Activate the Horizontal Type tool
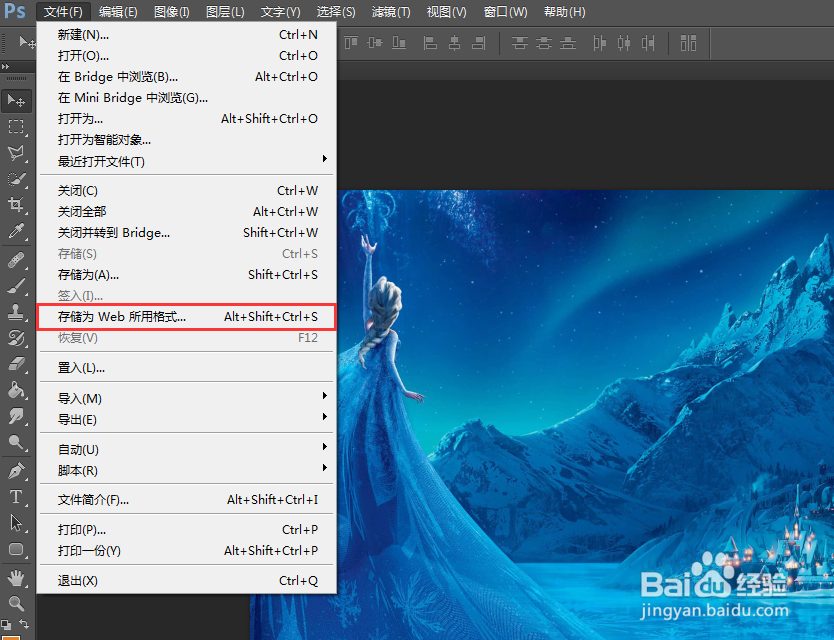This screenshot has width=834, height=640. coord(16,497)
